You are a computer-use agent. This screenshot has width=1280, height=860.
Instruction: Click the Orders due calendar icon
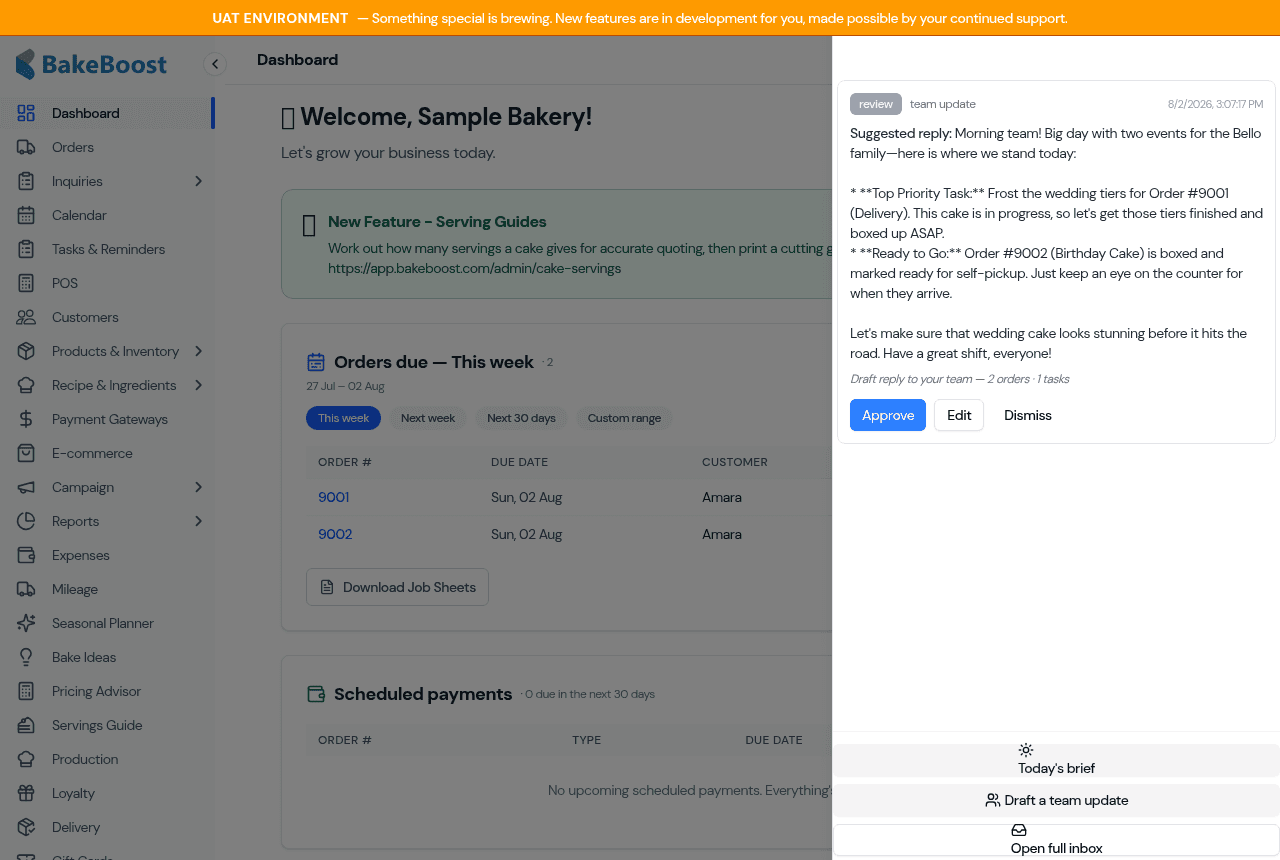coord(316,362)
